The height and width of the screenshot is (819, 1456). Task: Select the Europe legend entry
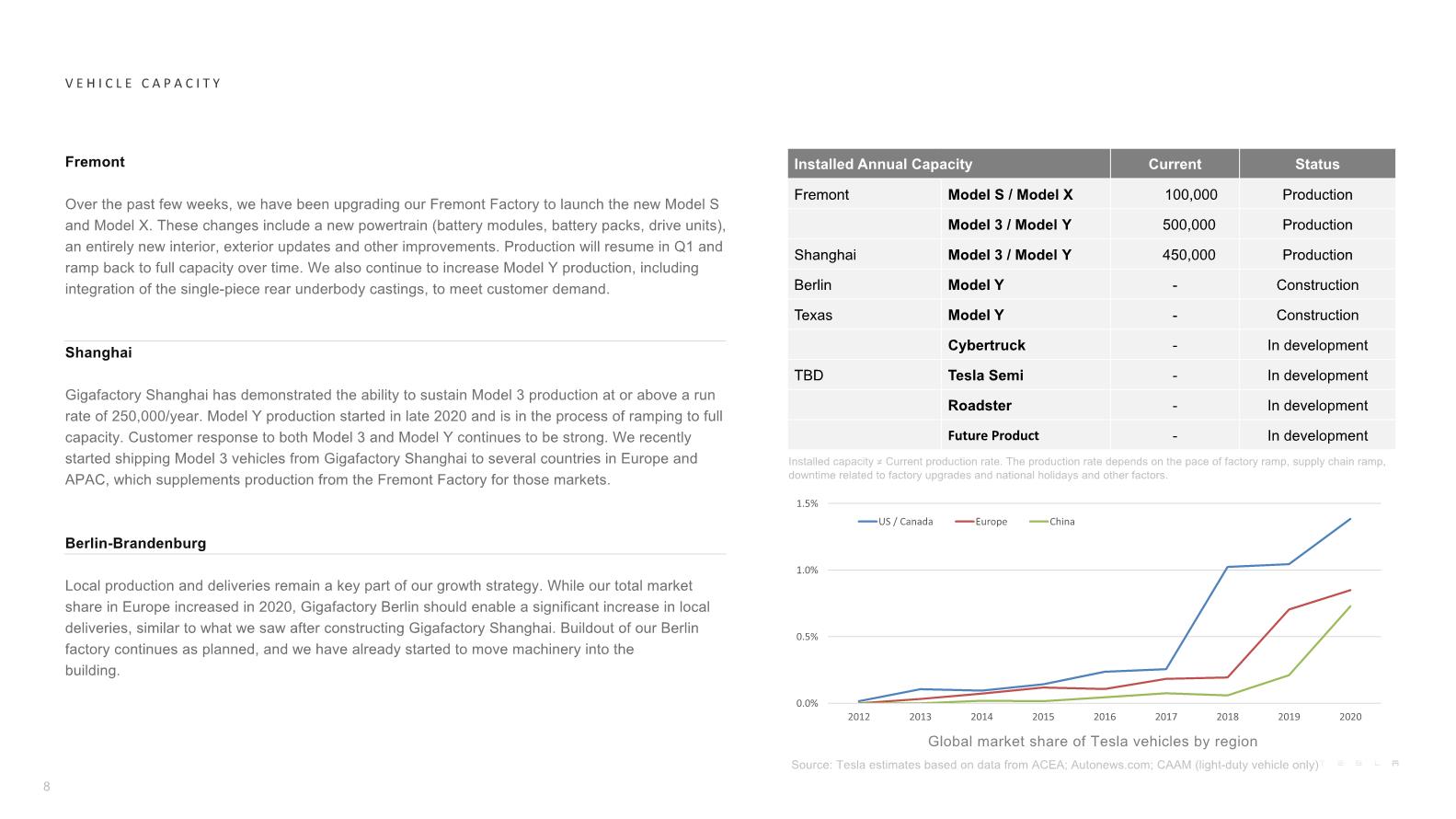tap(980, 522)
